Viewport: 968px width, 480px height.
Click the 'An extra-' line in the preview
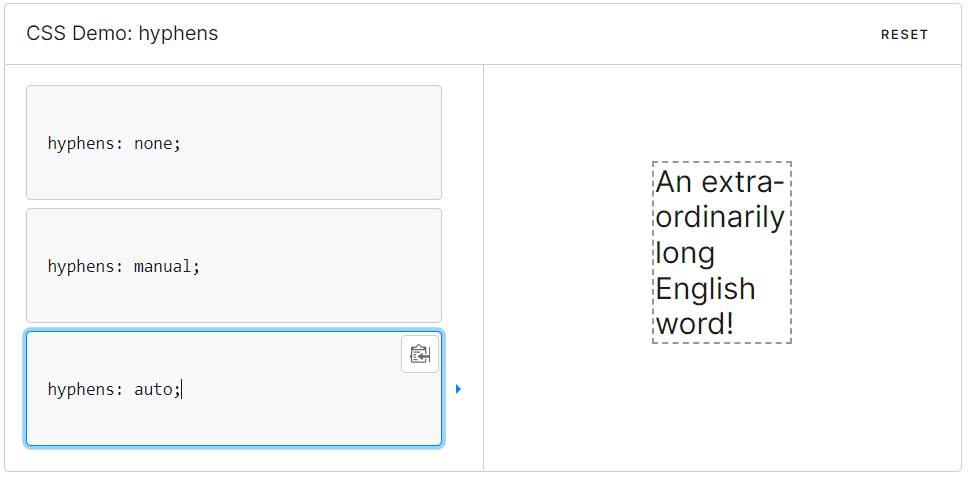pyautogui.click(x=719, y=182)
